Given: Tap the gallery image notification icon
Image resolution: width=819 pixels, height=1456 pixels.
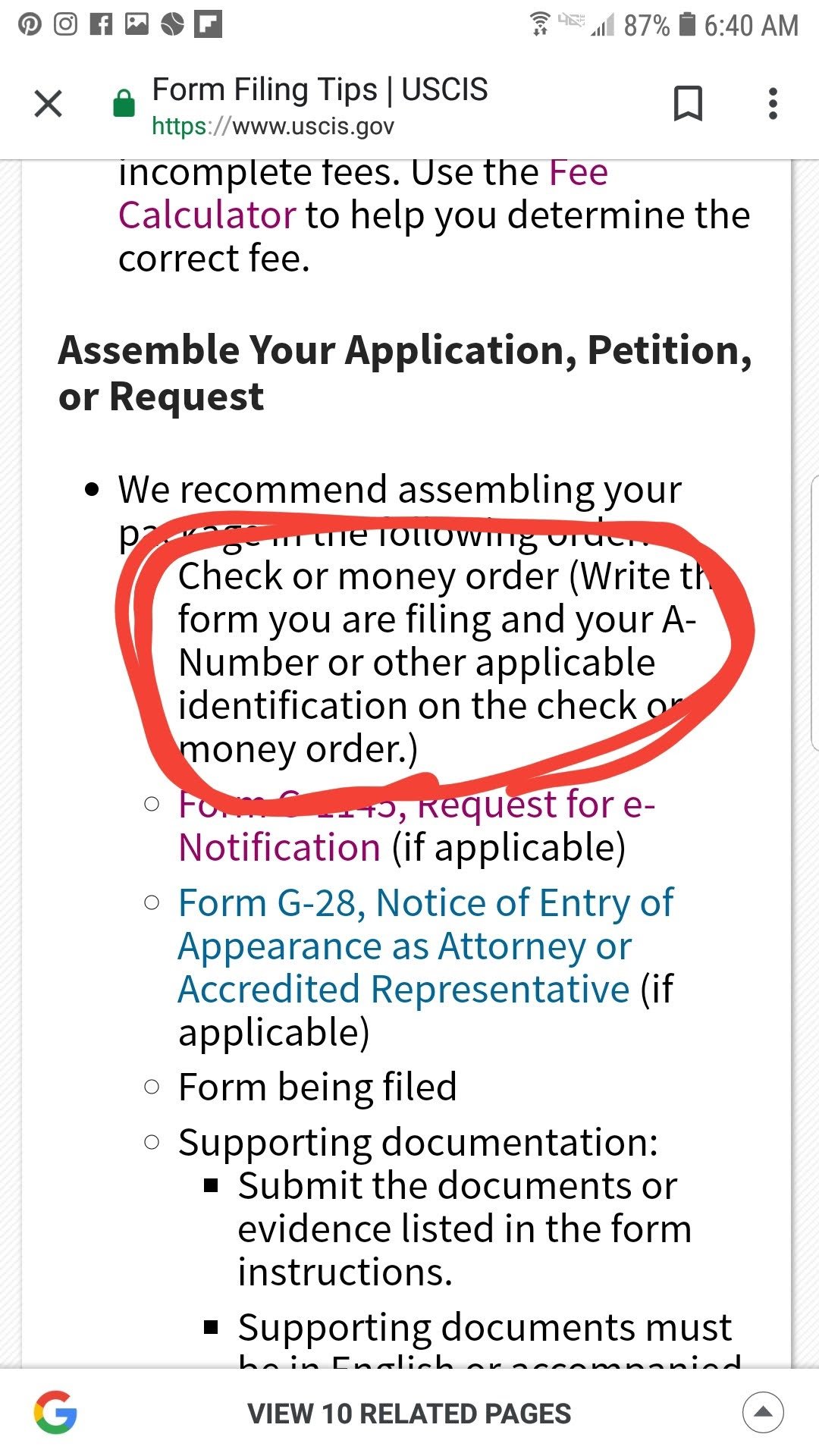Looking at the screenshot, I should click(136, 24).
